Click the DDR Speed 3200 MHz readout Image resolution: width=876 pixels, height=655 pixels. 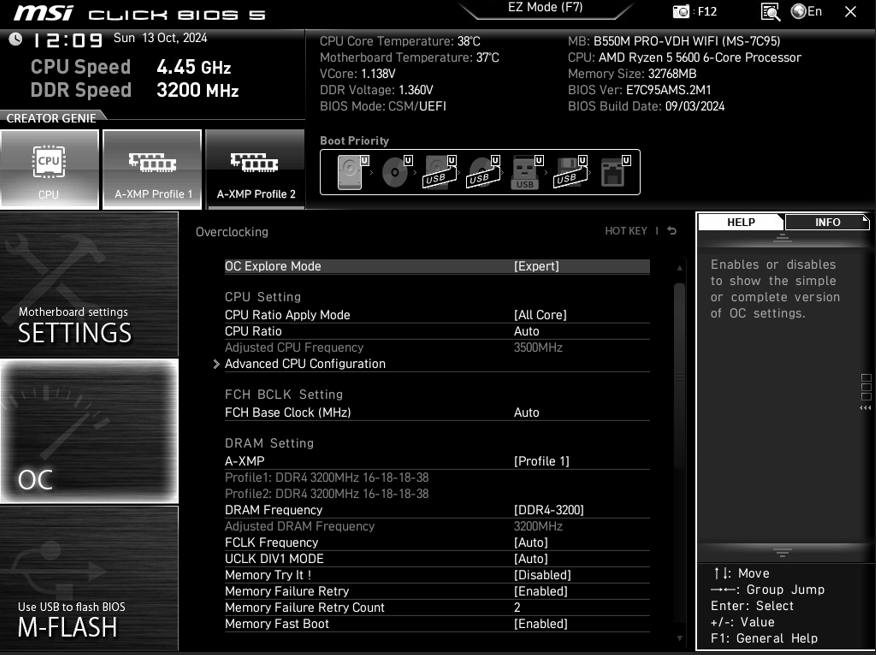click(x=135, y=90)
